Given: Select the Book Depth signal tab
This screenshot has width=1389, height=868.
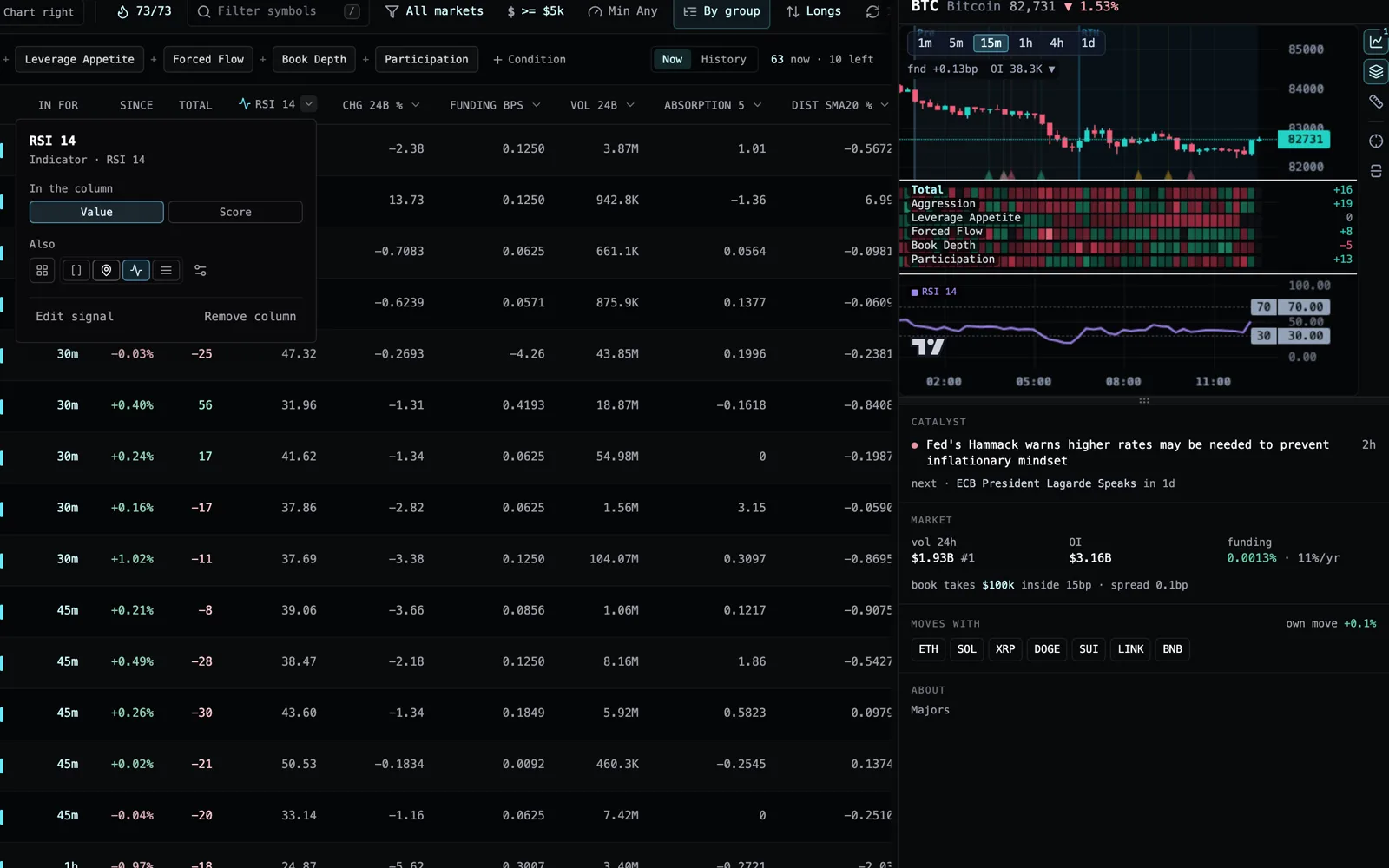Looking at the screenshot, I should [x=314, y=59].
